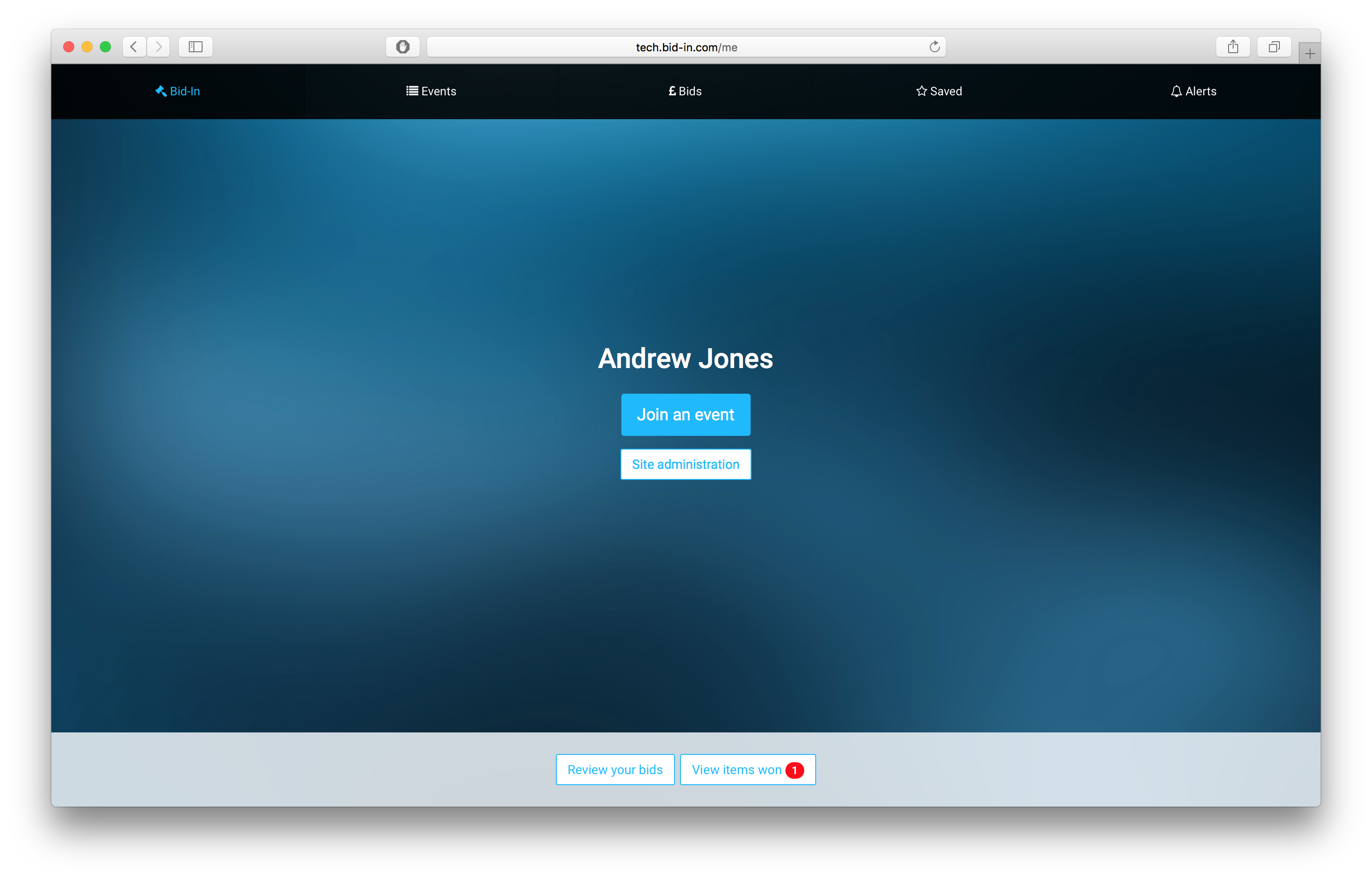The width and height of the screenshot is (1372, 880).
Task: Add a new tab with plus button
Action: (x=1310, y=54)
